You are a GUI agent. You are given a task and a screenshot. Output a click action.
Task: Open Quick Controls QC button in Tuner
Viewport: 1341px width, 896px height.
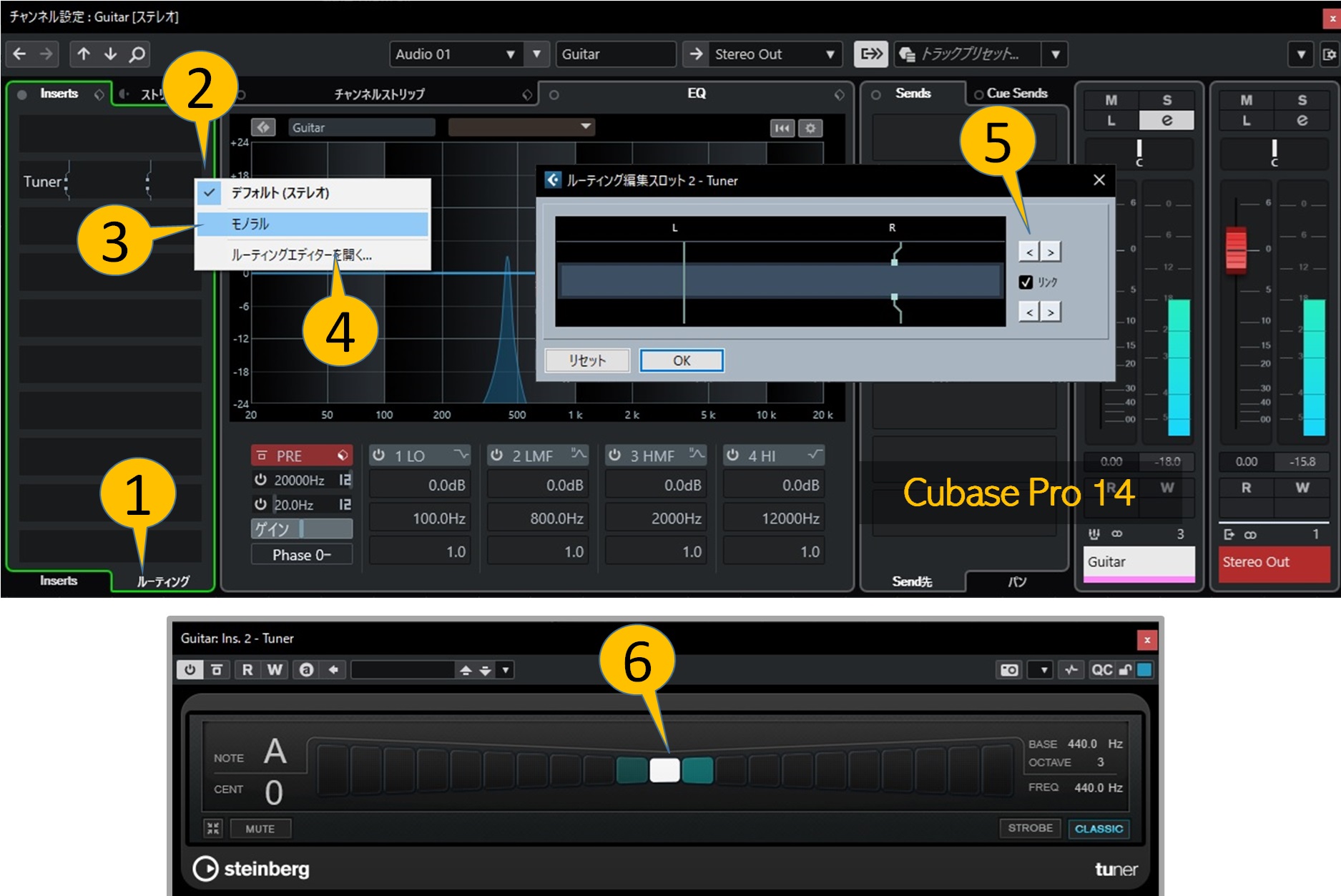pyautogui.click(x=1101, y=670)
